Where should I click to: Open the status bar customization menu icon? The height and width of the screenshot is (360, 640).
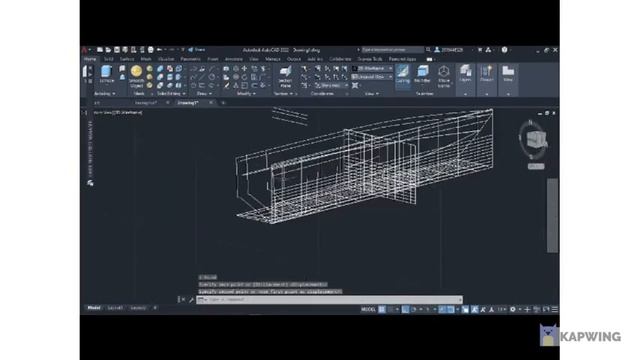pos(555,309)
